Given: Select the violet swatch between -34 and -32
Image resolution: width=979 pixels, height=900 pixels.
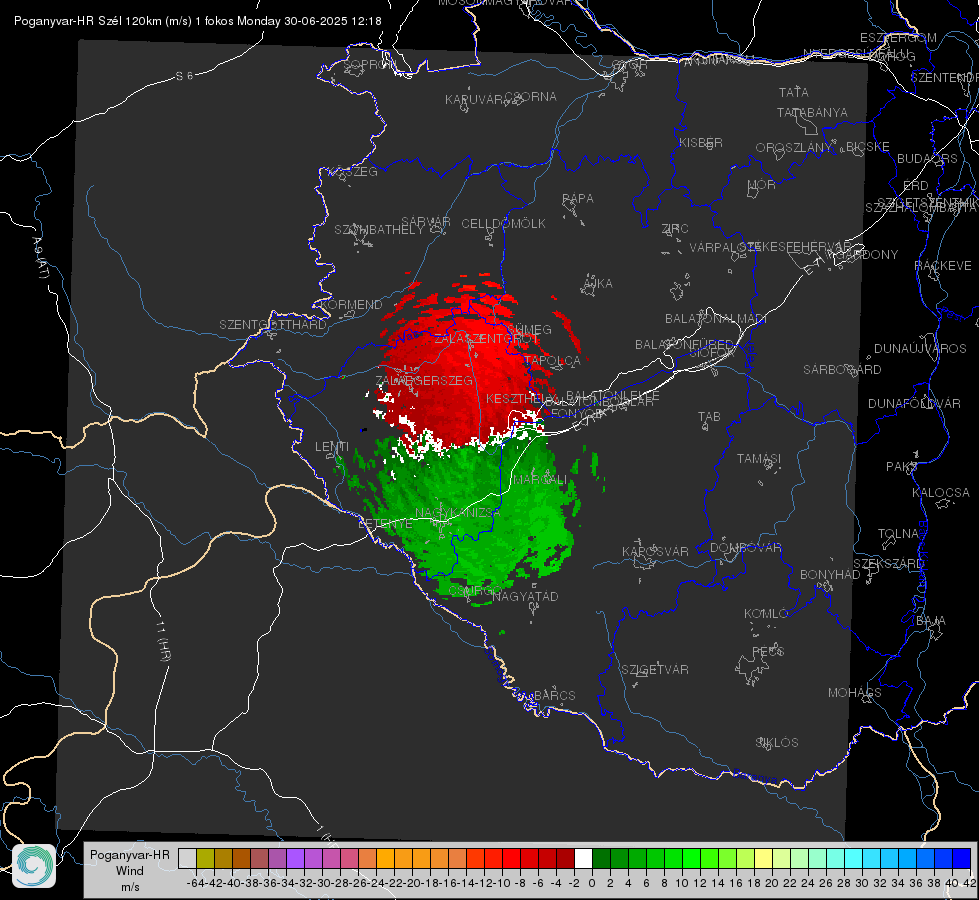Looking at the screenshot, I should pos(295,858).
